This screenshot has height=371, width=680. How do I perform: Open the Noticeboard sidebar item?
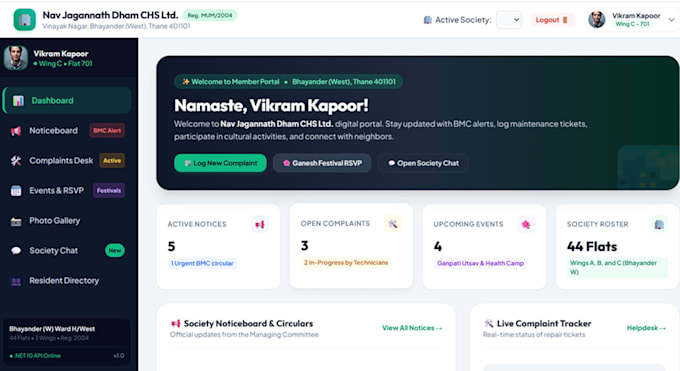(x=67, y=131)
